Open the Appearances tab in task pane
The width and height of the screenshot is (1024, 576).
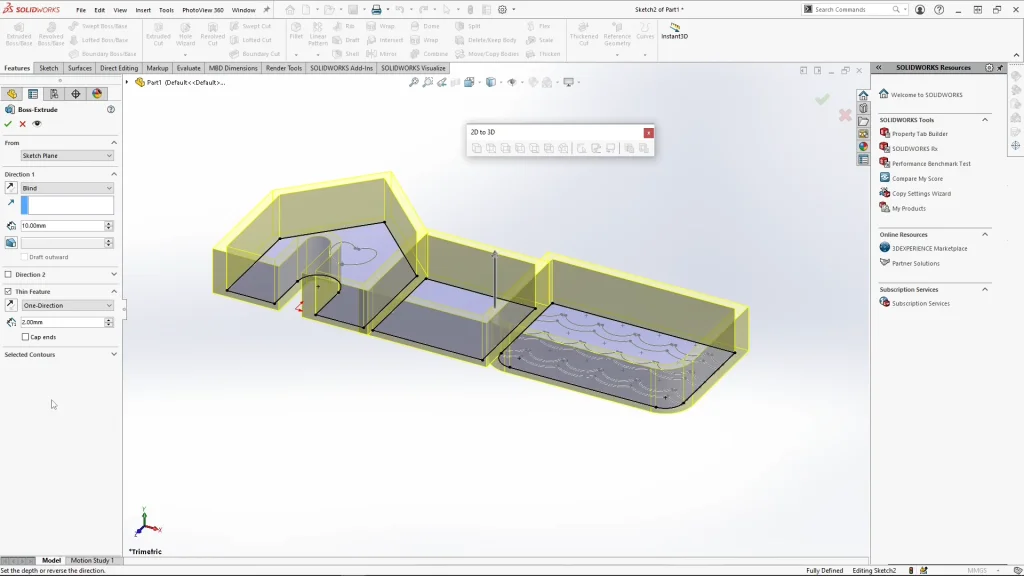pyautogui.click(x=863, y=146)
